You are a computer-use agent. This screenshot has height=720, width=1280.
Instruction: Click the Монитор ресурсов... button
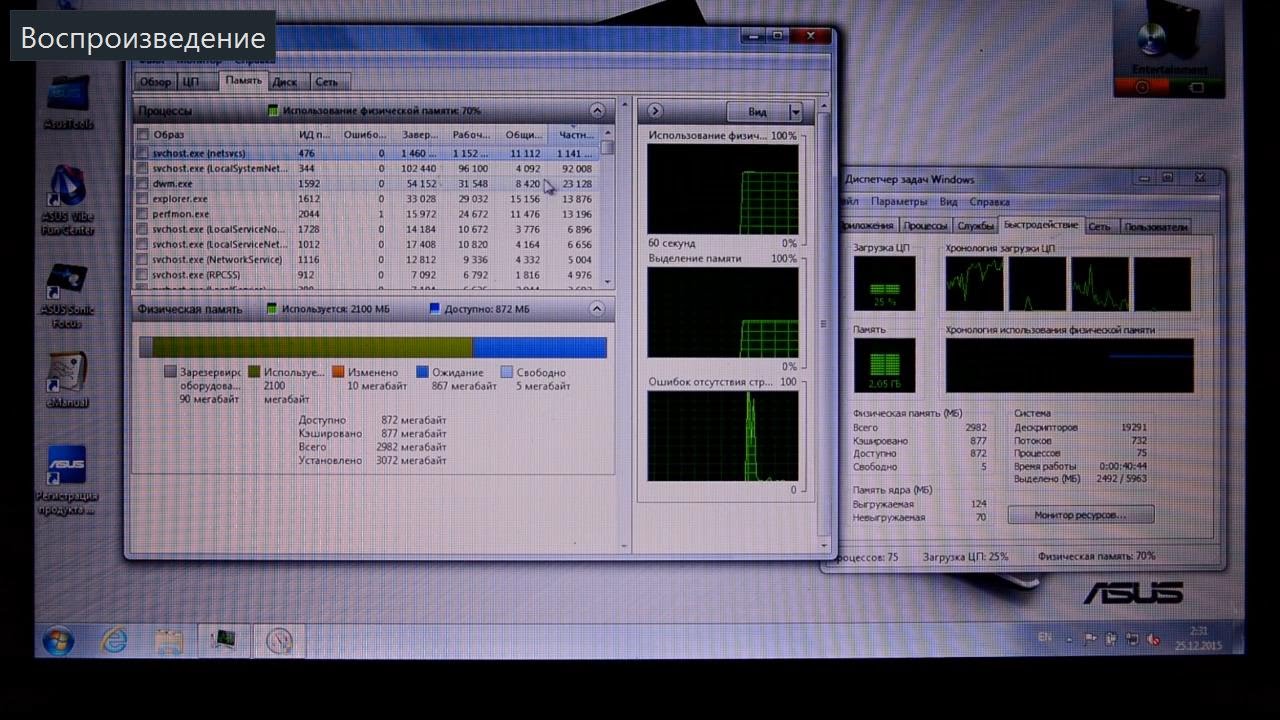point(1080,514)
